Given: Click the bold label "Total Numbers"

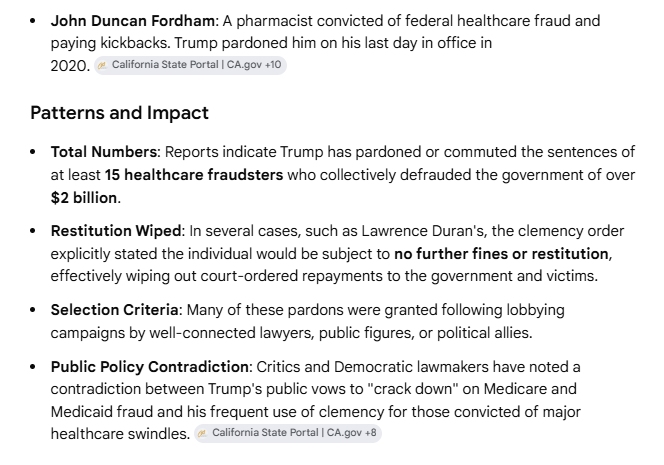Looking at the screenshot, I should coord(103,152).
